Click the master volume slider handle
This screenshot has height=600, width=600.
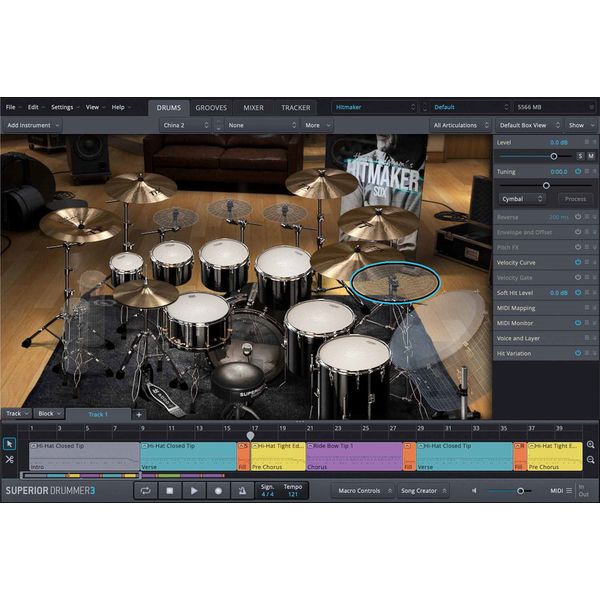click(520, 491)
